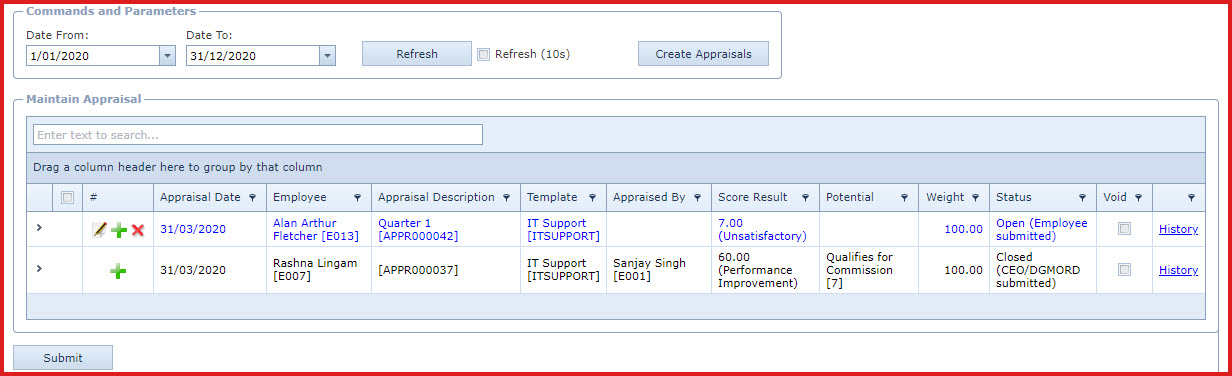Image resolution: width=1232 pixels, height=376 pixels.
Task: Tick Void checkbox for Alan Arthur Fletcher
Action: tap(1125, 229)
